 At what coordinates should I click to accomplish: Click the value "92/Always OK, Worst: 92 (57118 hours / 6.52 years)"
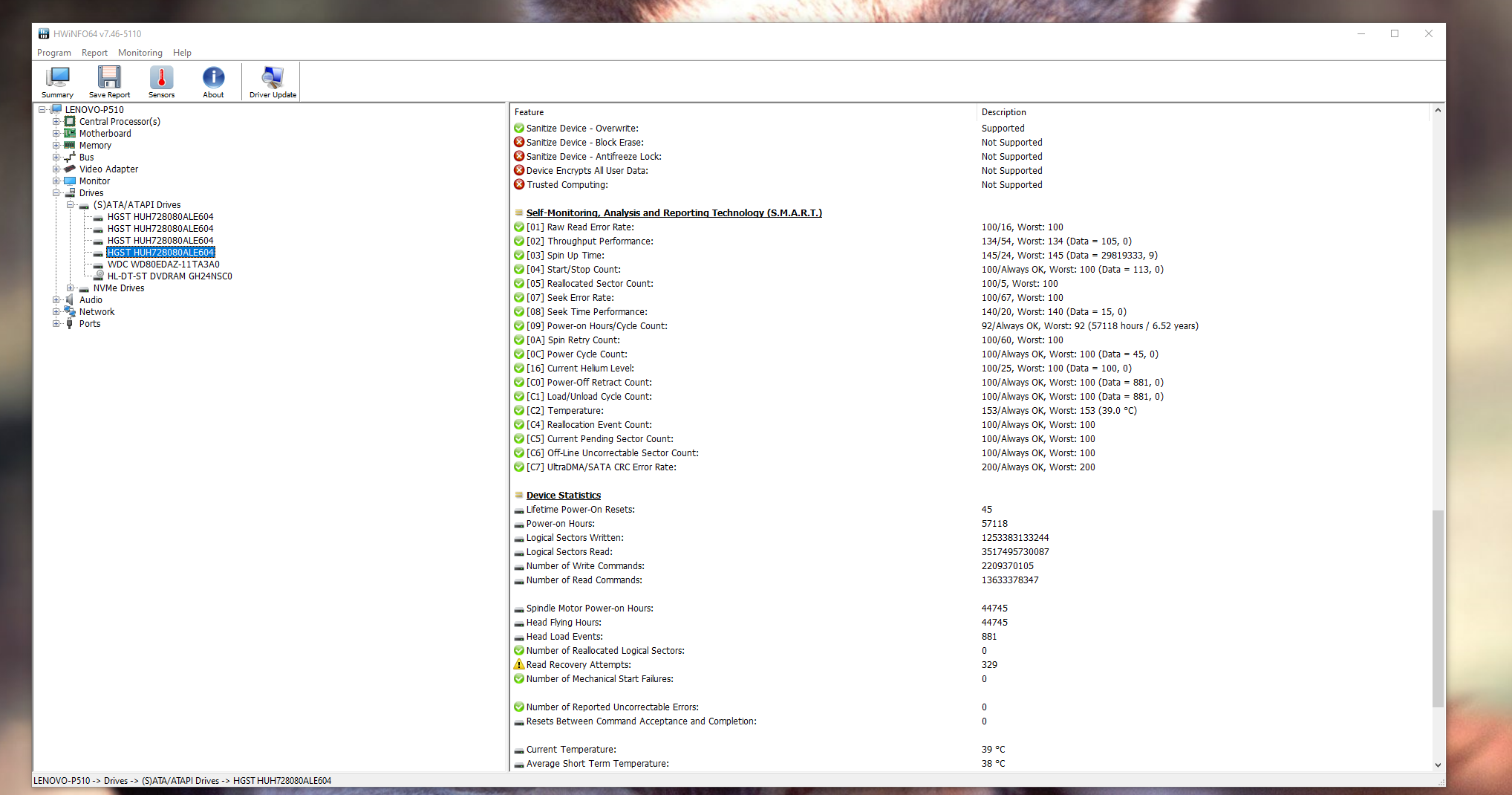(1089, 325)
